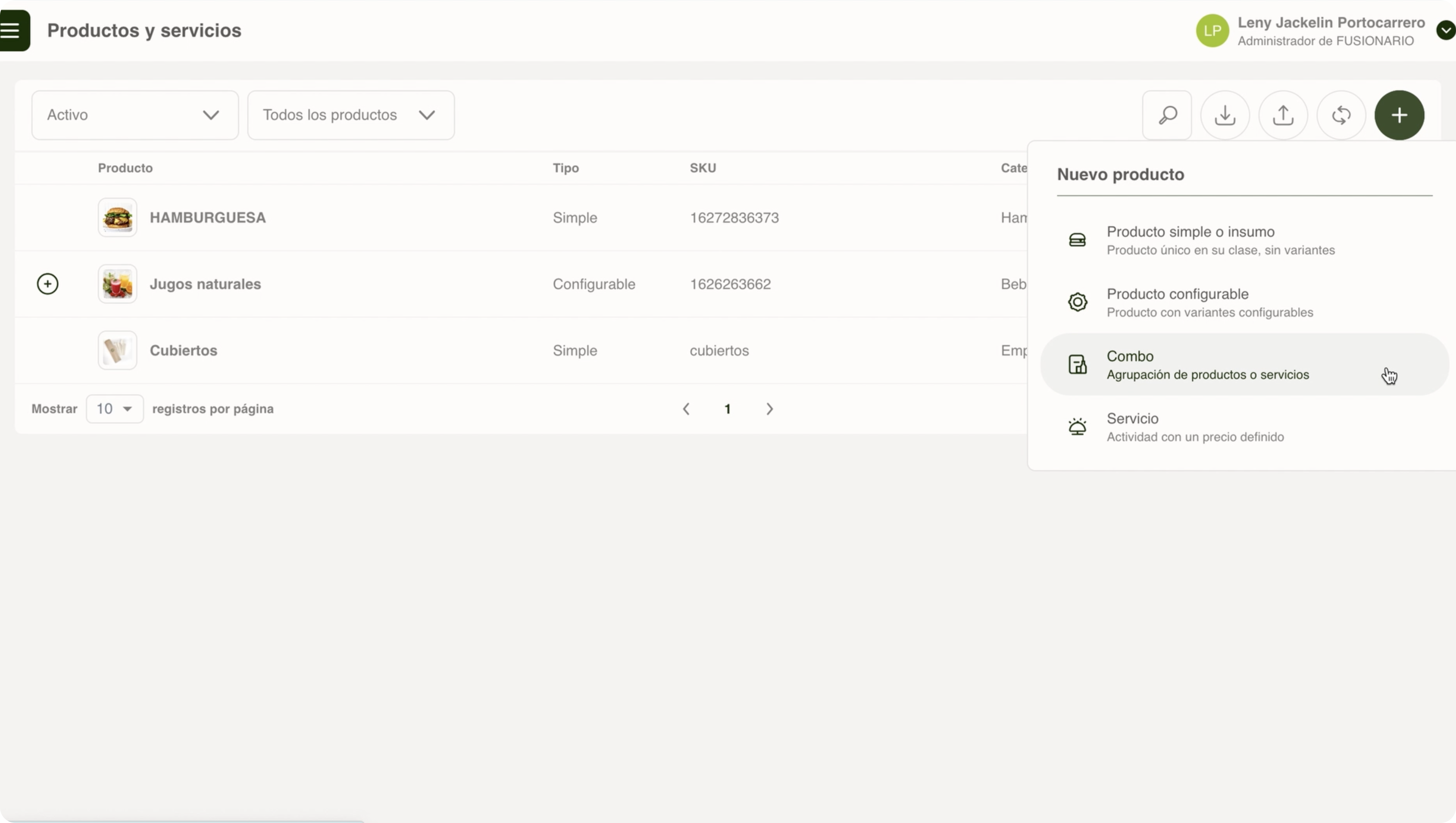This screenshot has height=823, width=1456.
Task: Click the refresh sync icon
Action: [x=1341, y=115]
